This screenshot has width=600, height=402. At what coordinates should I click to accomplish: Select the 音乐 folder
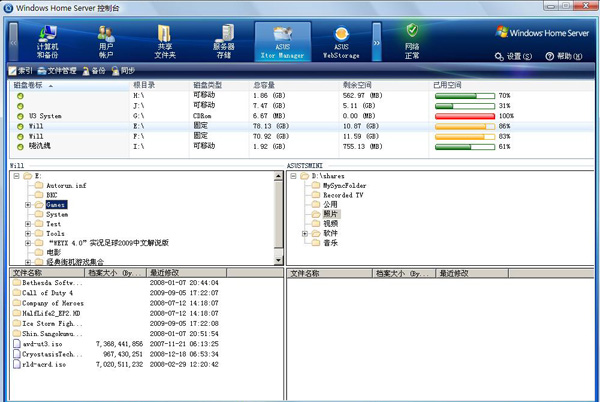click(x=324, y=243)
